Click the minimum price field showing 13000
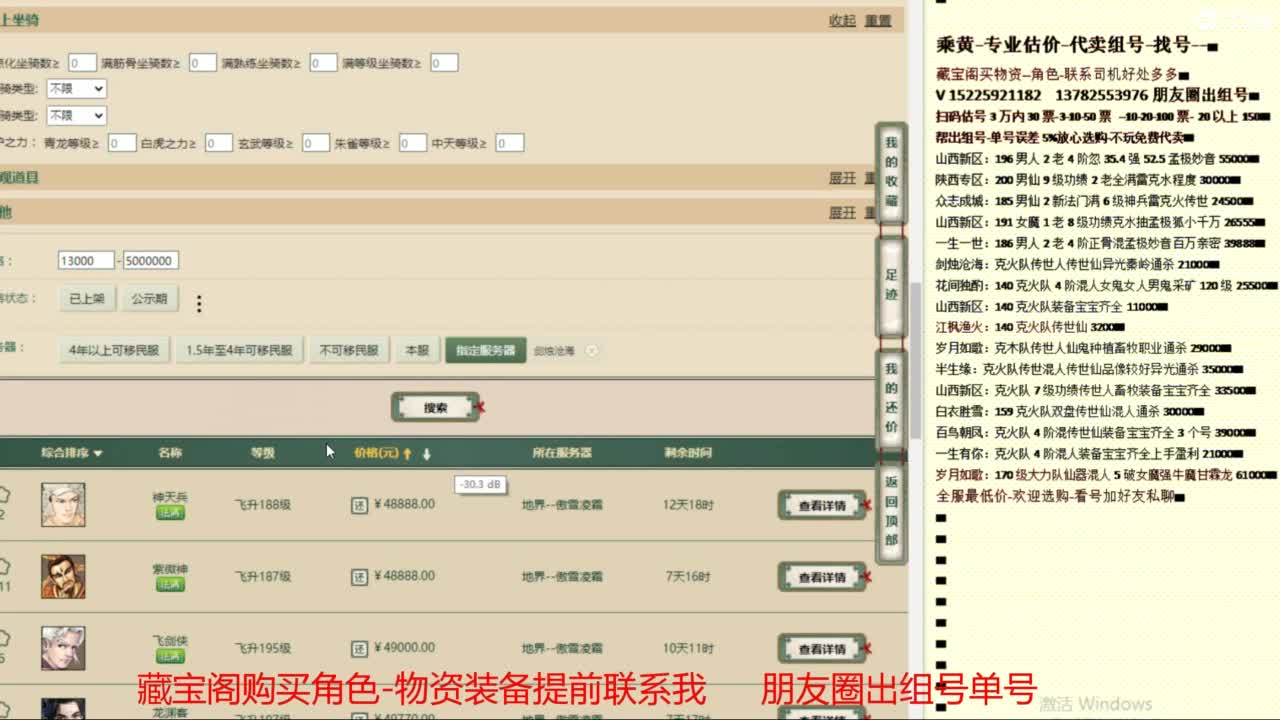 coord(86,261)
